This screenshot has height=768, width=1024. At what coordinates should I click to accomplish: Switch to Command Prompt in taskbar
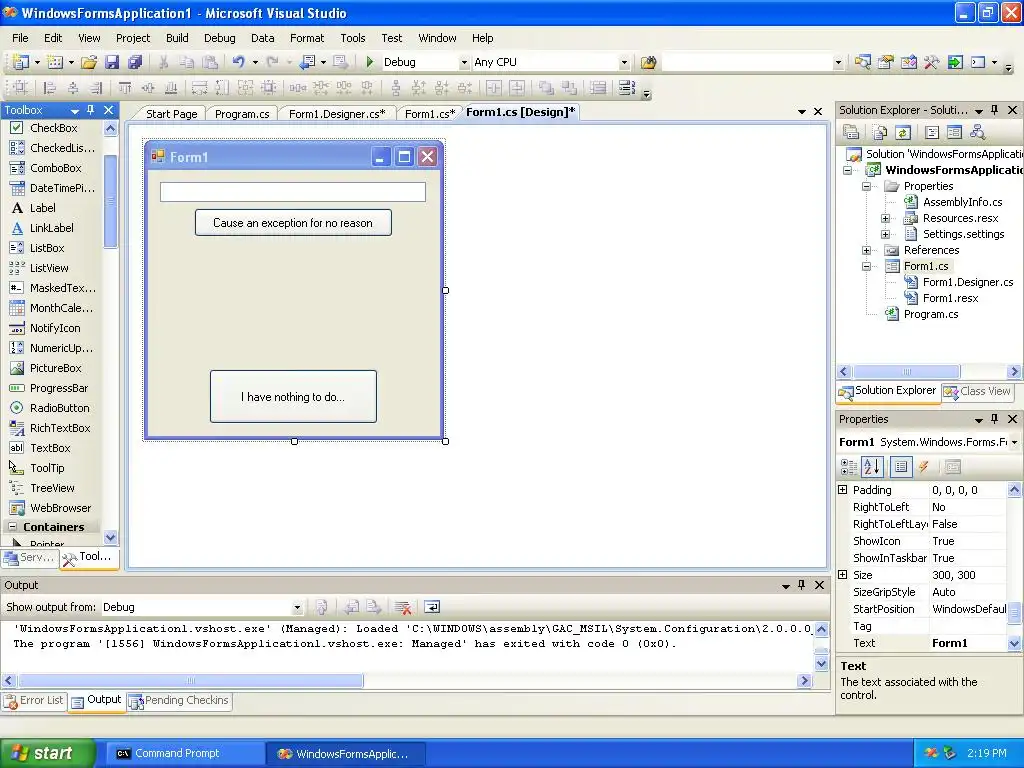[x=185, y=754]
